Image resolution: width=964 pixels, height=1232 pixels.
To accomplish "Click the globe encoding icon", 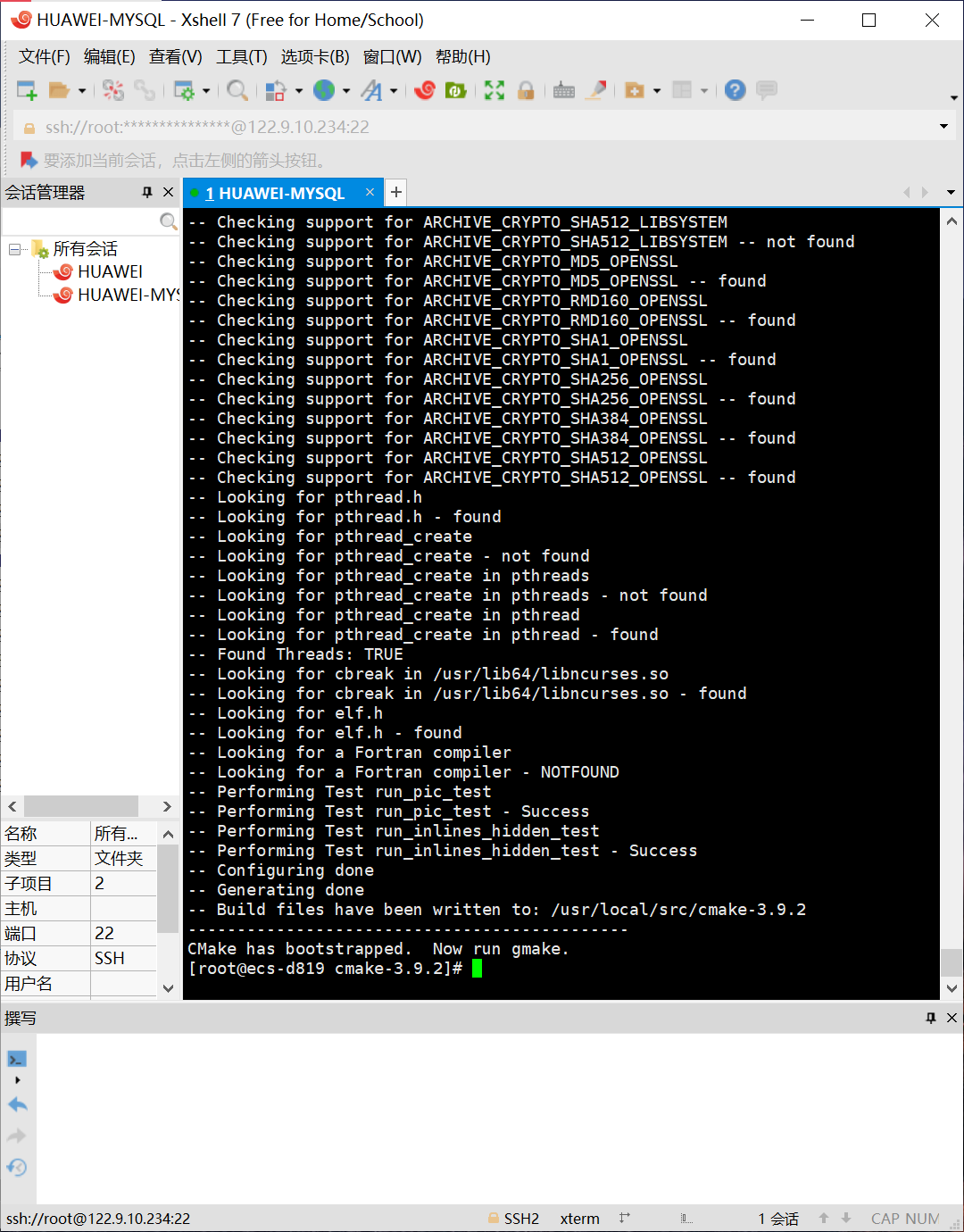I will [324, 89].
